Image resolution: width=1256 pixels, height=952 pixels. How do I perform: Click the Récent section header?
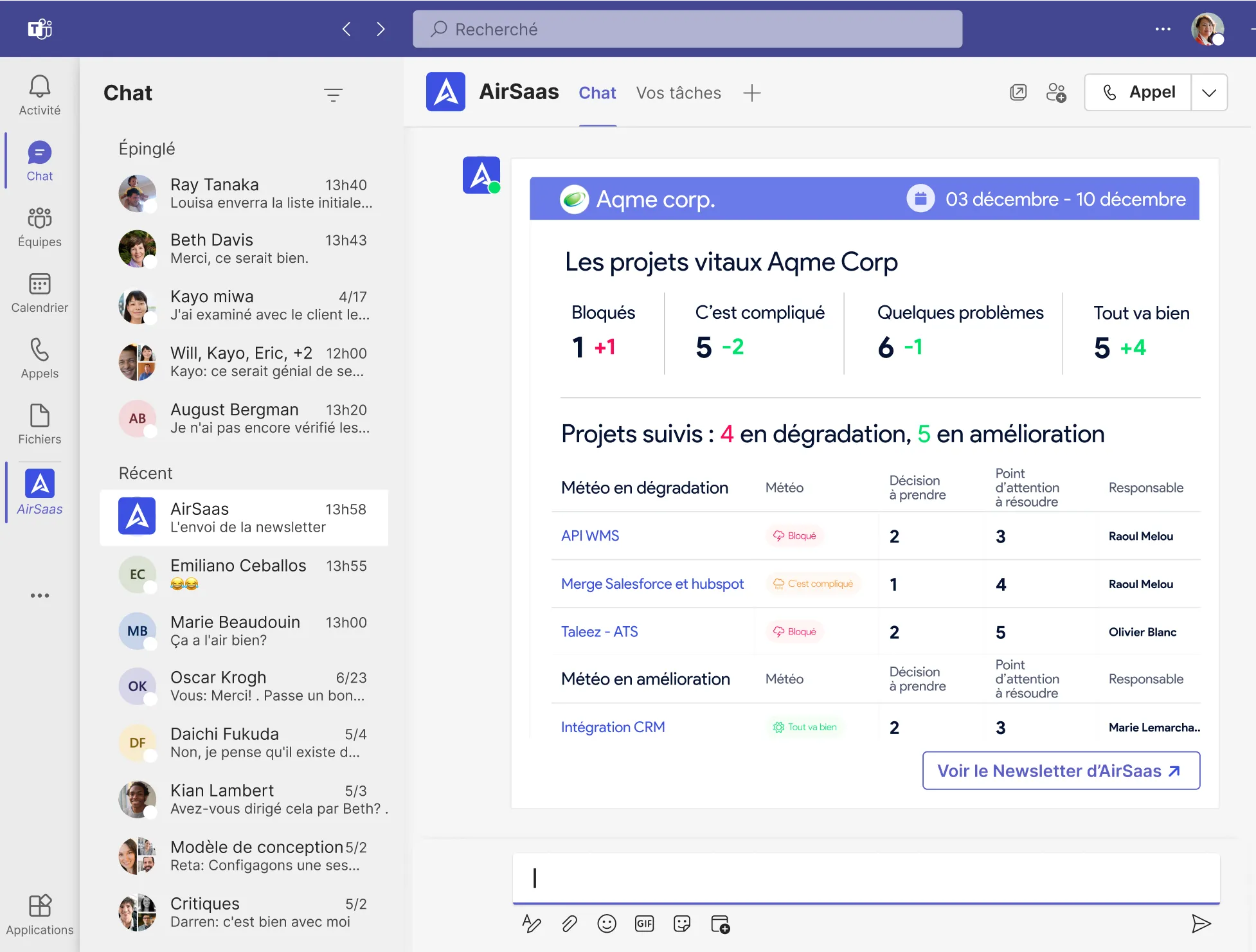145,473
